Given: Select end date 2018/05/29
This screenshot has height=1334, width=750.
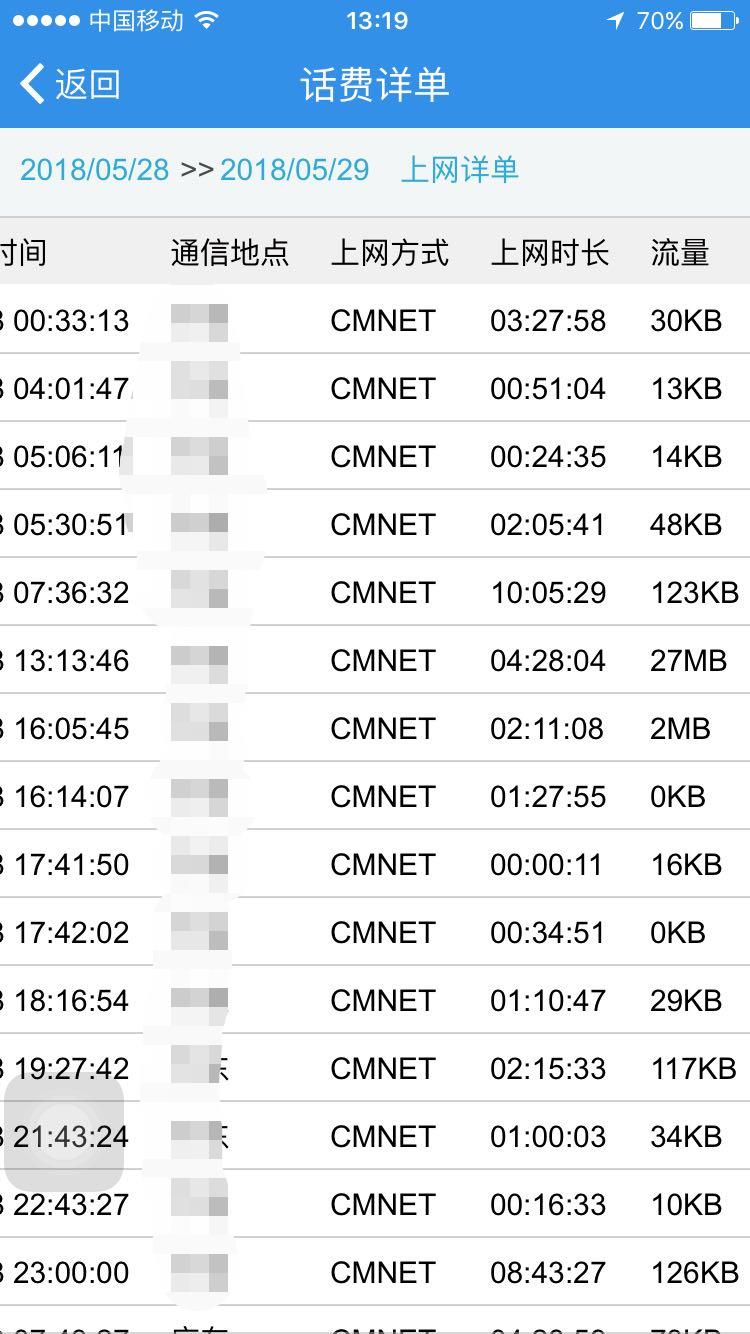Looking at the screenshot, I should point(295,170).
